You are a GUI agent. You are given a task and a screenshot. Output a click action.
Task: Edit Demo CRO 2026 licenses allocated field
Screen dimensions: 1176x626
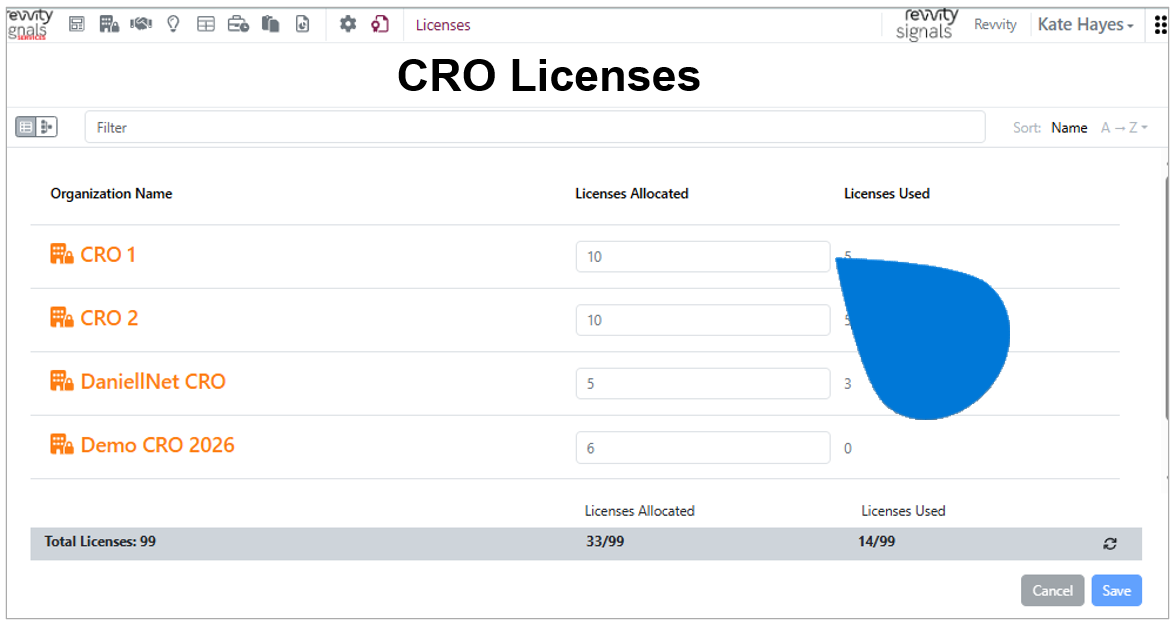click(703, 448)
